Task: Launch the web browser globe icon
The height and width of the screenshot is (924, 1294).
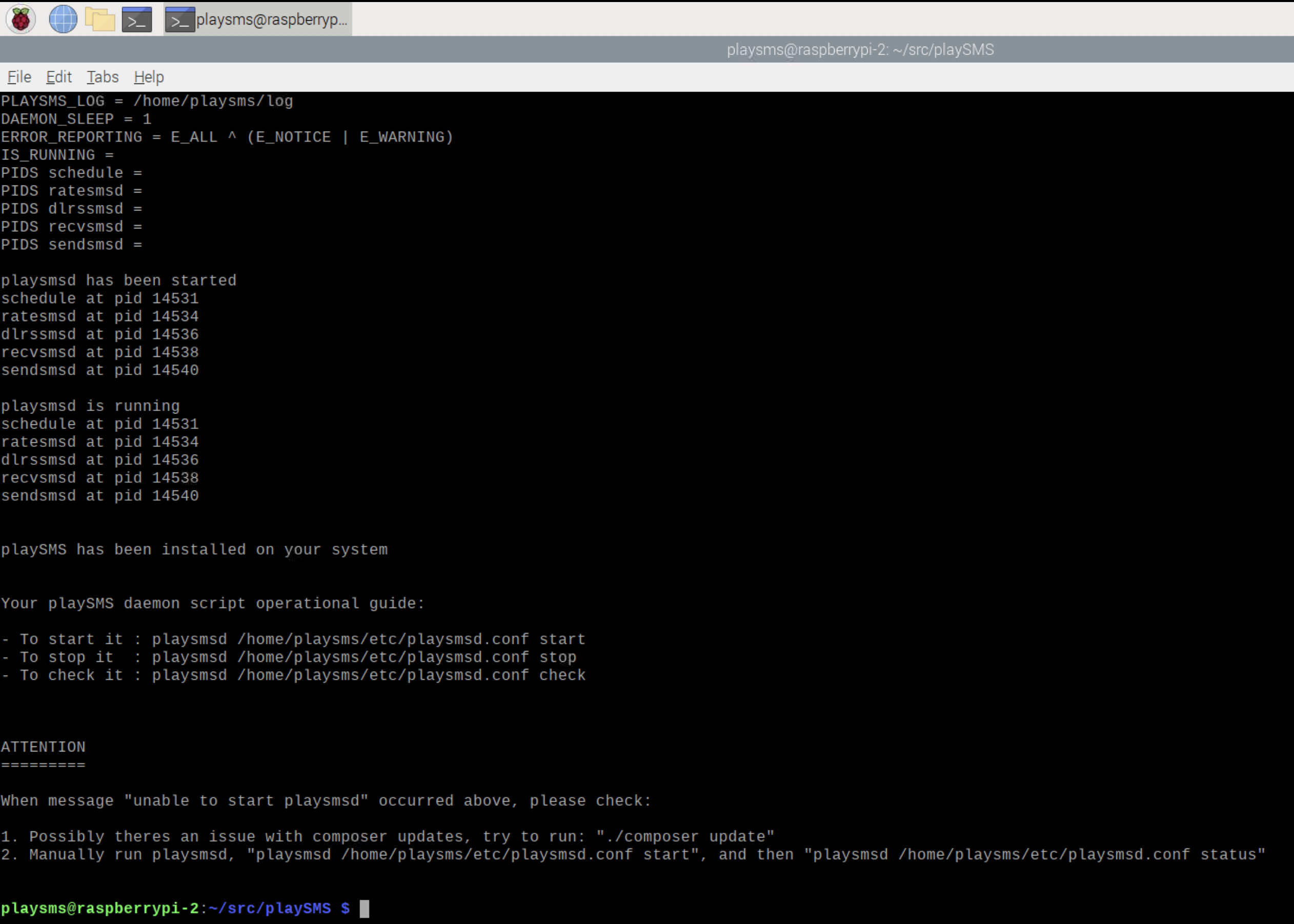Action: 63,19
